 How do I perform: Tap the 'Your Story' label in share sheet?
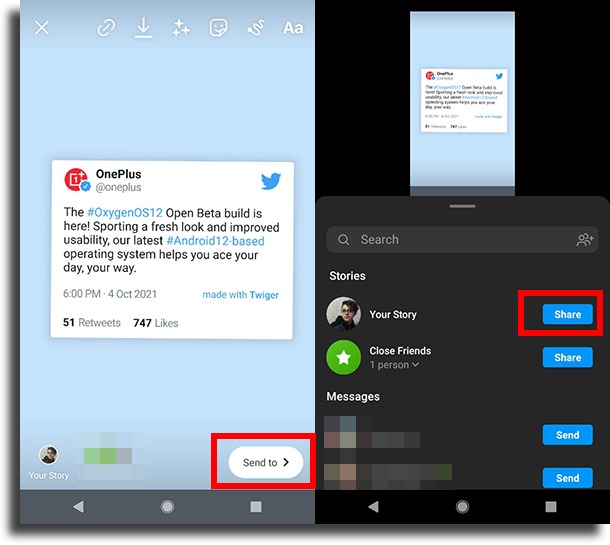tap(393, 314)
